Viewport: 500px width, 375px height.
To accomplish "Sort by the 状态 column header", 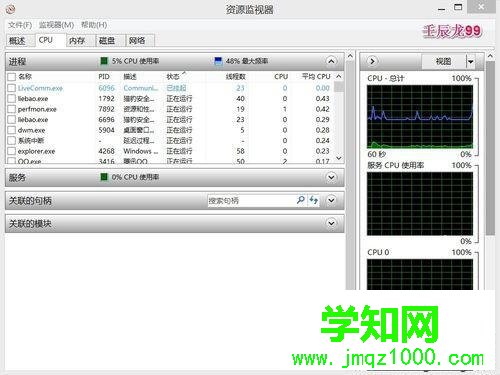I will pos(173,77).
